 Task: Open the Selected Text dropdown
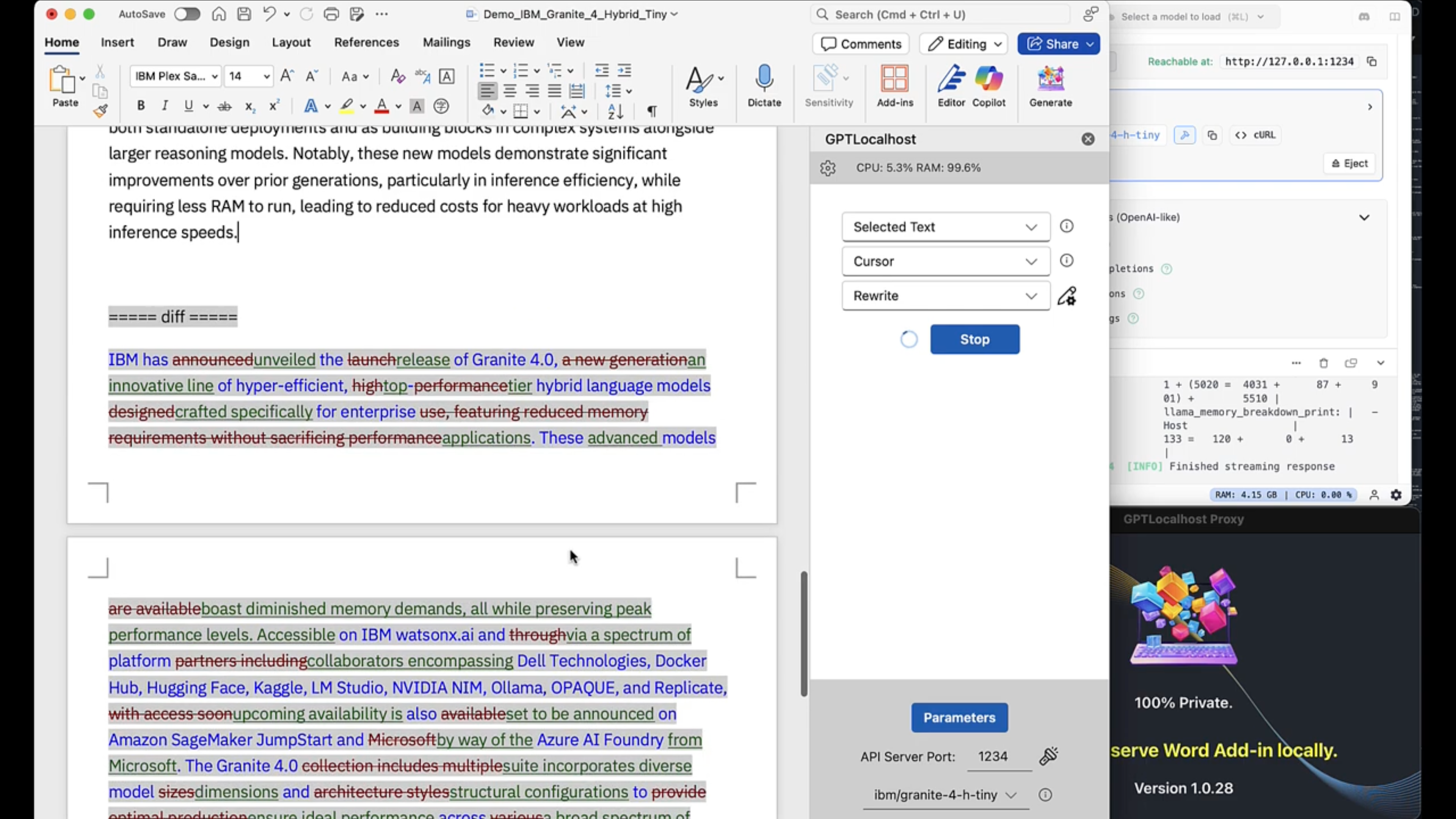click(946, 227)
